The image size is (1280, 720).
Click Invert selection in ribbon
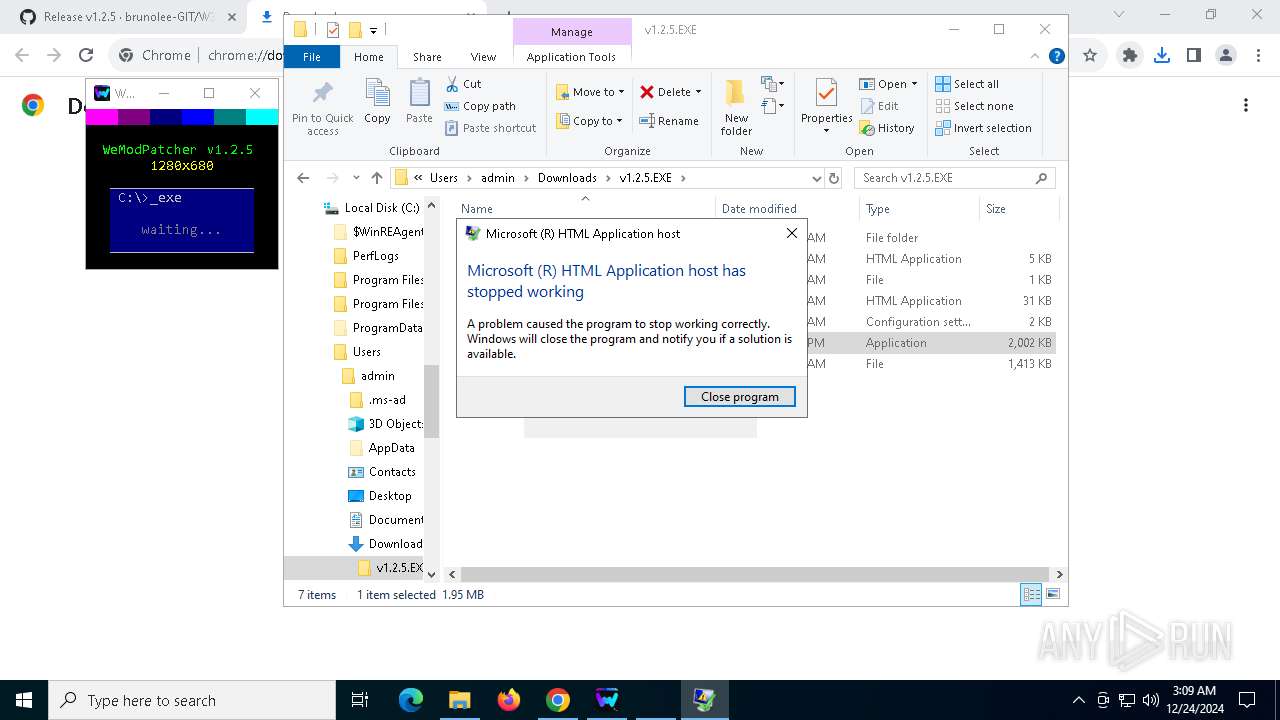click(983, 128)
